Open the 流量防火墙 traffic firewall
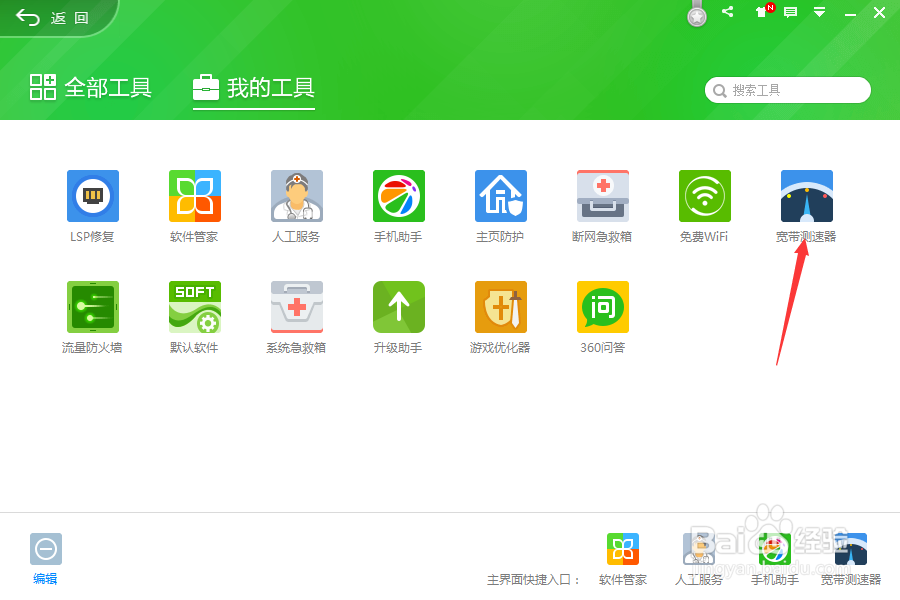Screen dimensions: 900x600 (x=92, y=307)
